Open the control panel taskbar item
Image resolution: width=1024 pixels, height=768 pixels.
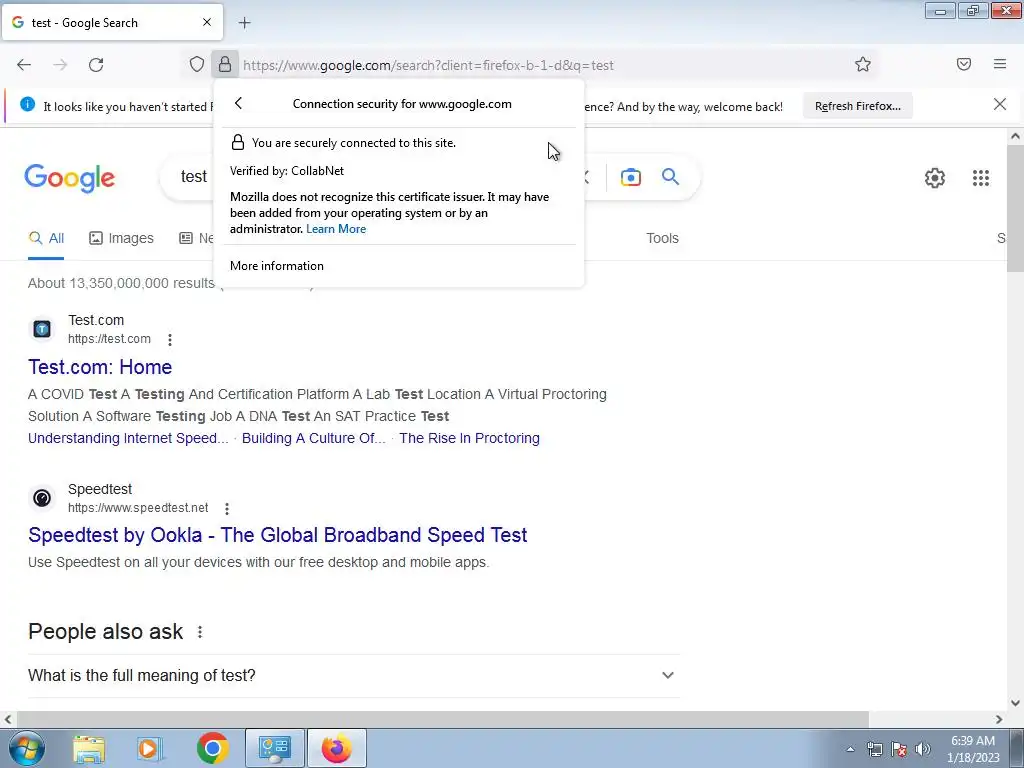pyautogui.click(x=274, y=748)
